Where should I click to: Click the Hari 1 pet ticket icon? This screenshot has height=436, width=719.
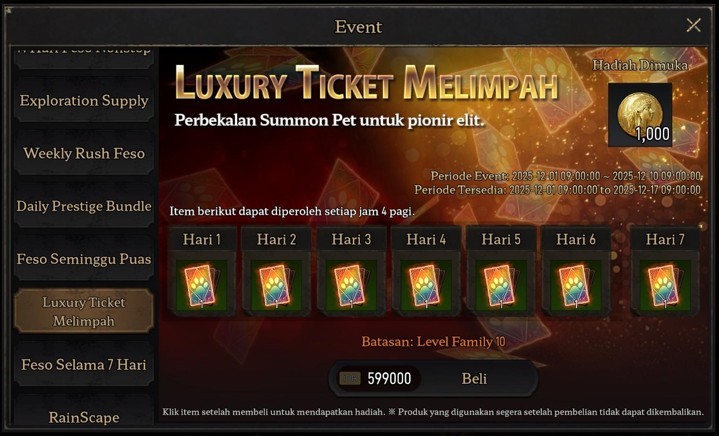202,286
